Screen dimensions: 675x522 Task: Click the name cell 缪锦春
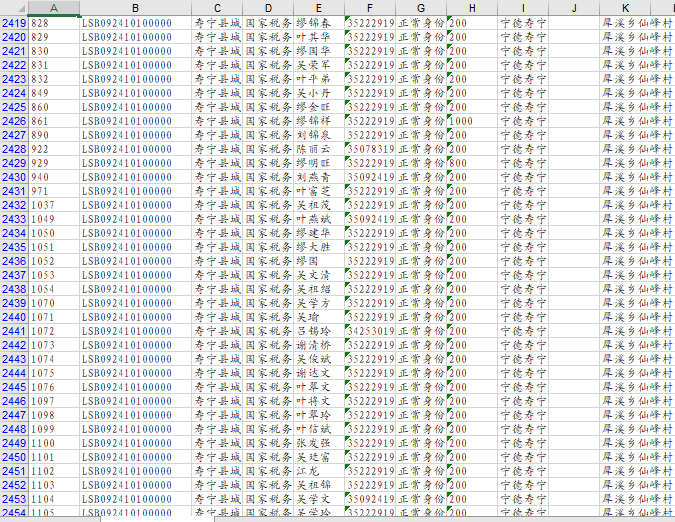tap(319, 23)
